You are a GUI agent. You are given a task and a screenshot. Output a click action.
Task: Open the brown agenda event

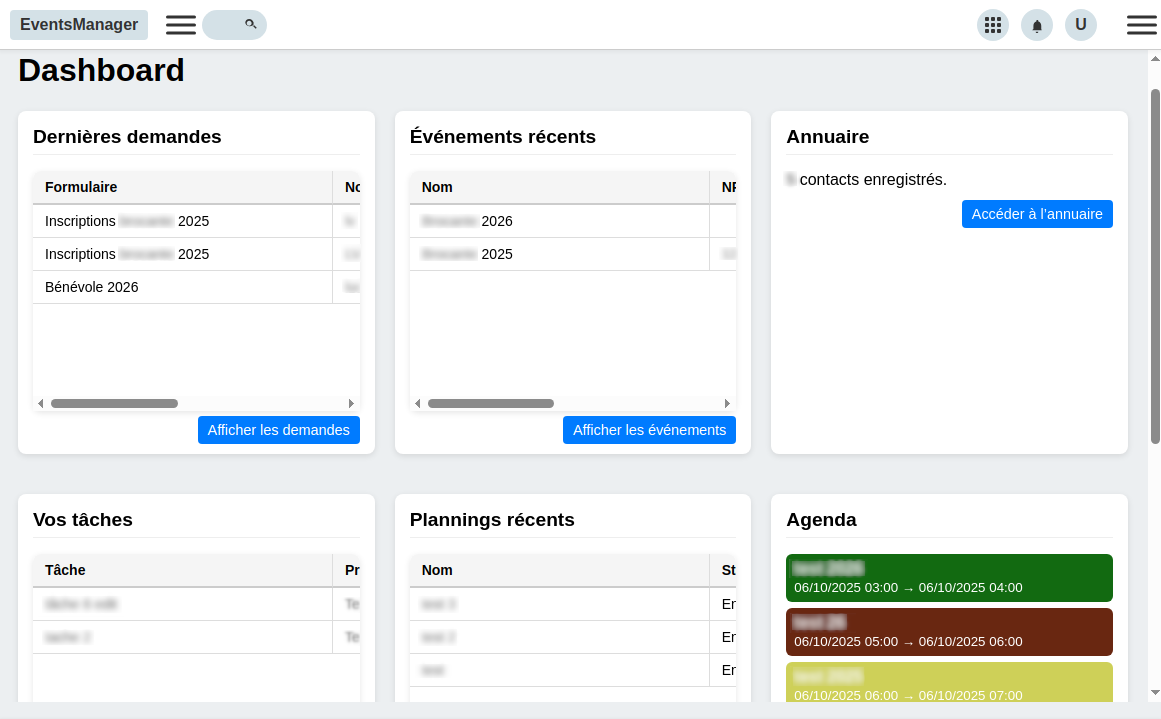[948, 632]
